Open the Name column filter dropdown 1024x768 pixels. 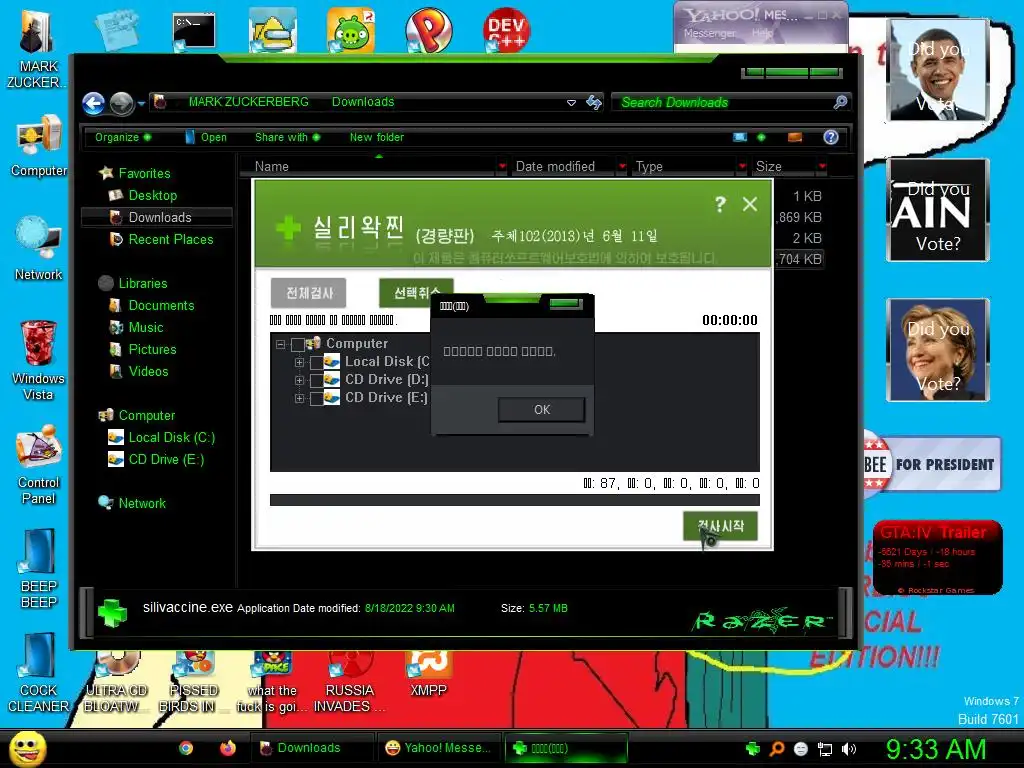[502, 167]
